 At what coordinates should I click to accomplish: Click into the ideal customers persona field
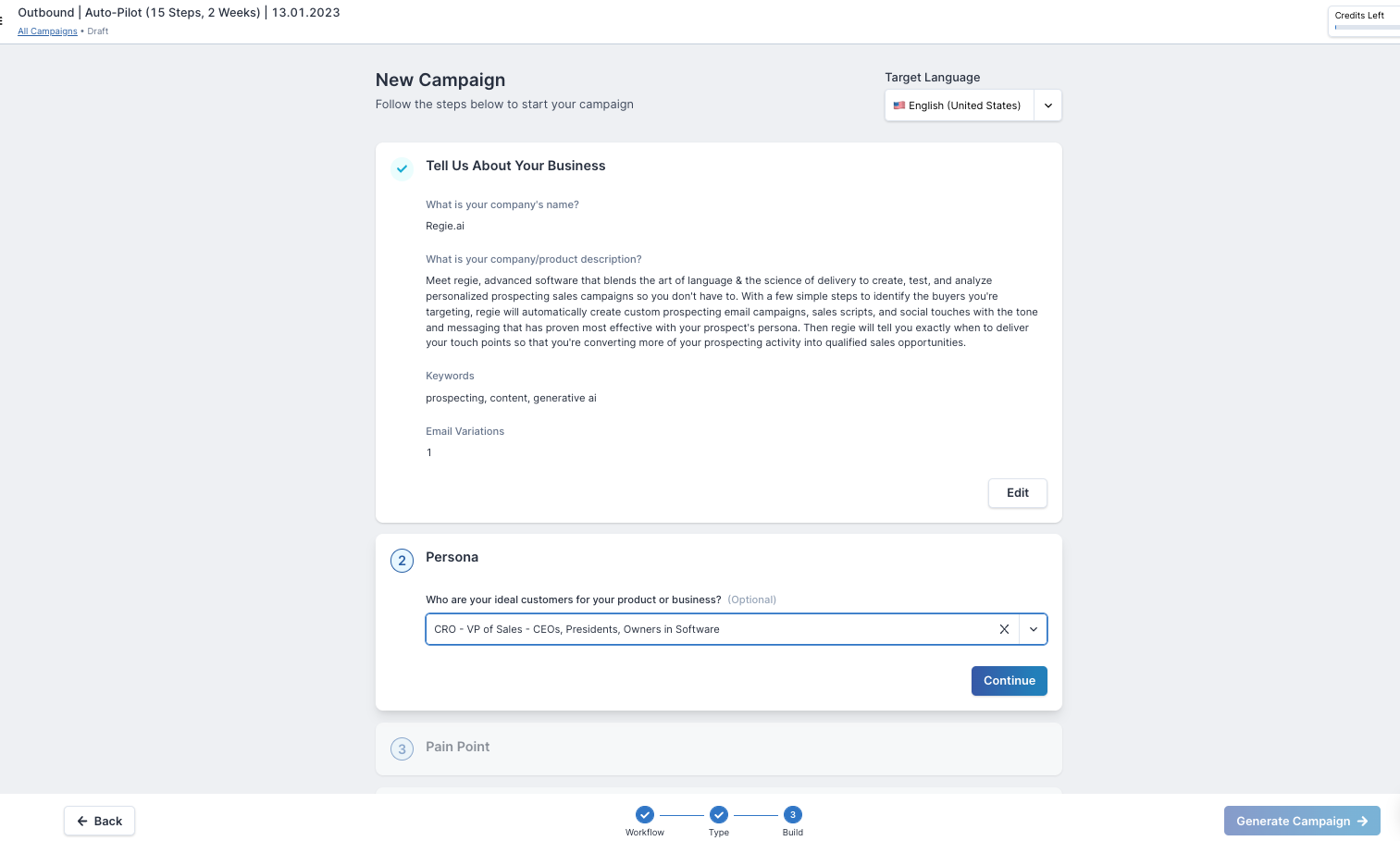708,629
